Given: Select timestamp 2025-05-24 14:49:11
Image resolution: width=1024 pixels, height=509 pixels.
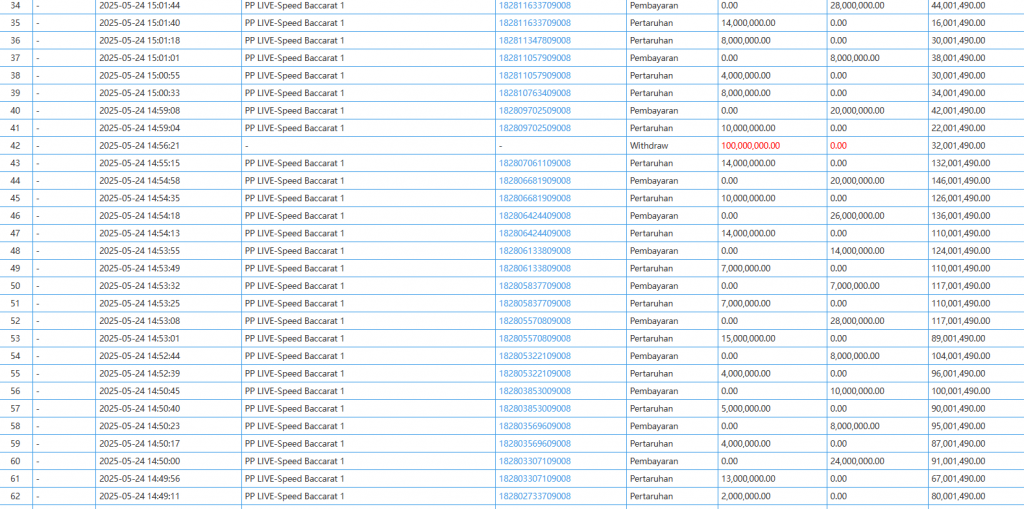Looking at the screenshot, I should [x=140, y=496].
